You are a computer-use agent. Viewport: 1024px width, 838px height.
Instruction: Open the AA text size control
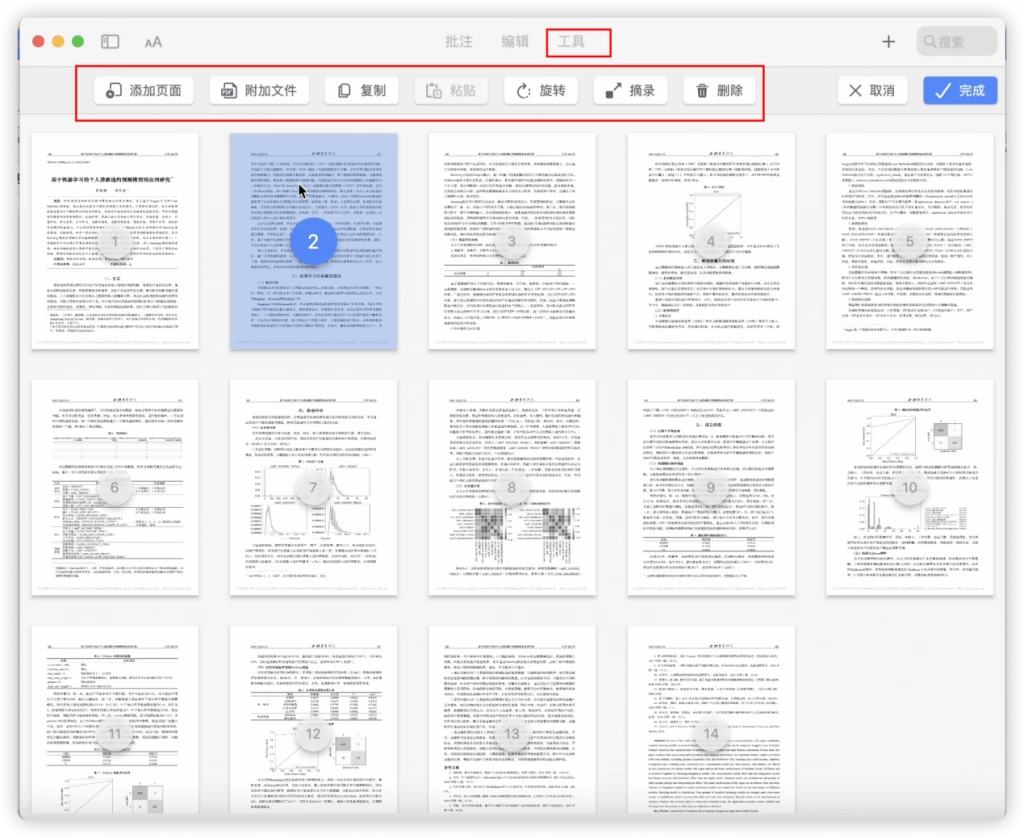pos(153,42)
